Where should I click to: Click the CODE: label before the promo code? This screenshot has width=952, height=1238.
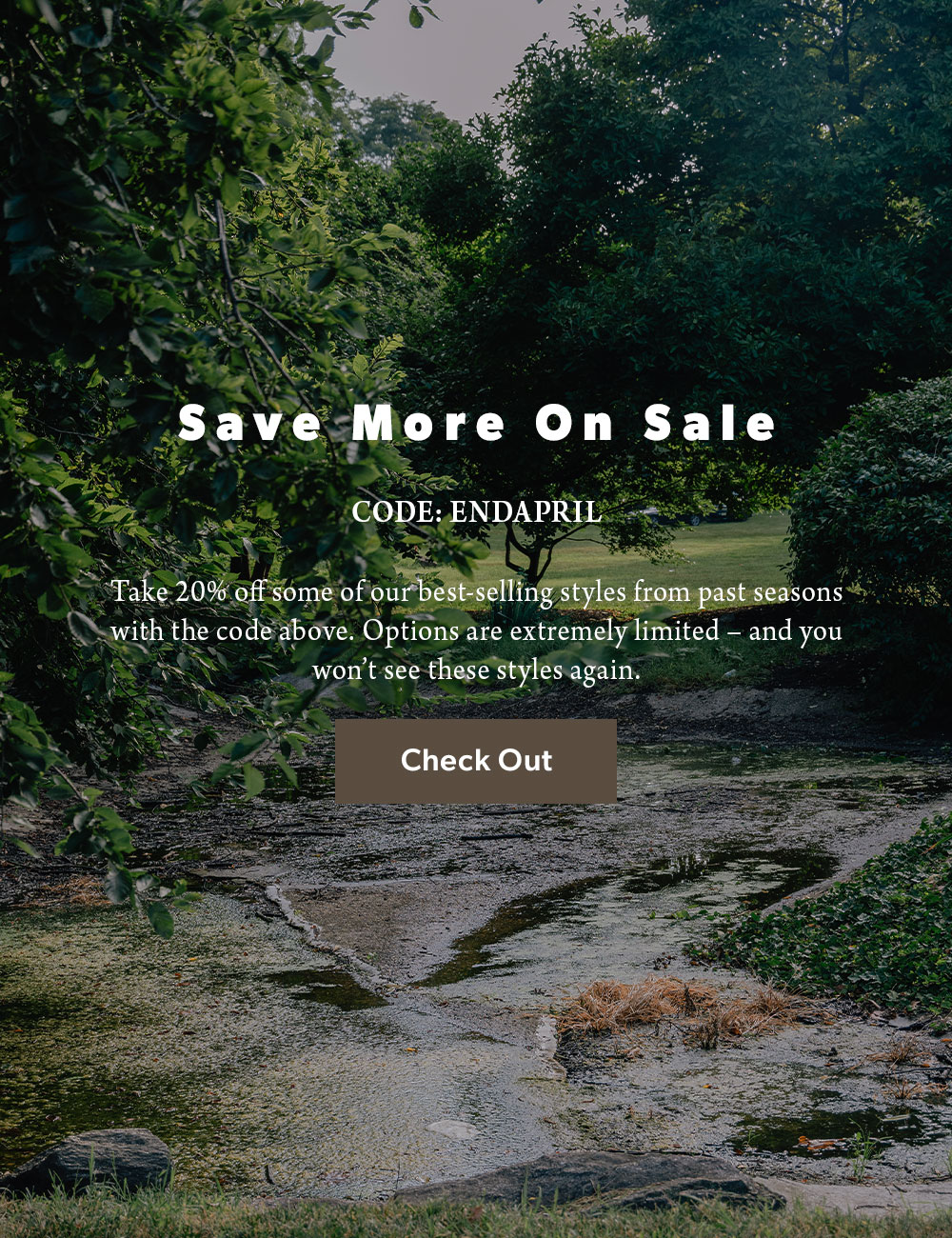397,512
